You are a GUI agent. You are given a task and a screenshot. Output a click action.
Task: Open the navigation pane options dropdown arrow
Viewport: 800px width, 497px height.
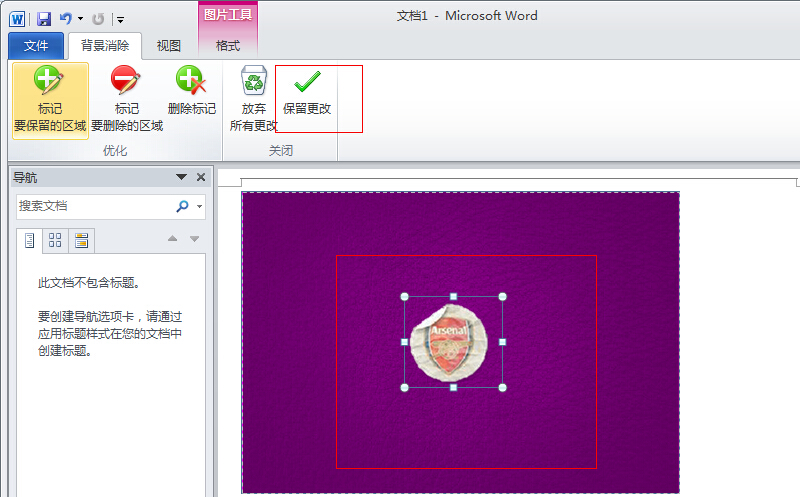click(x=181, y=177)
